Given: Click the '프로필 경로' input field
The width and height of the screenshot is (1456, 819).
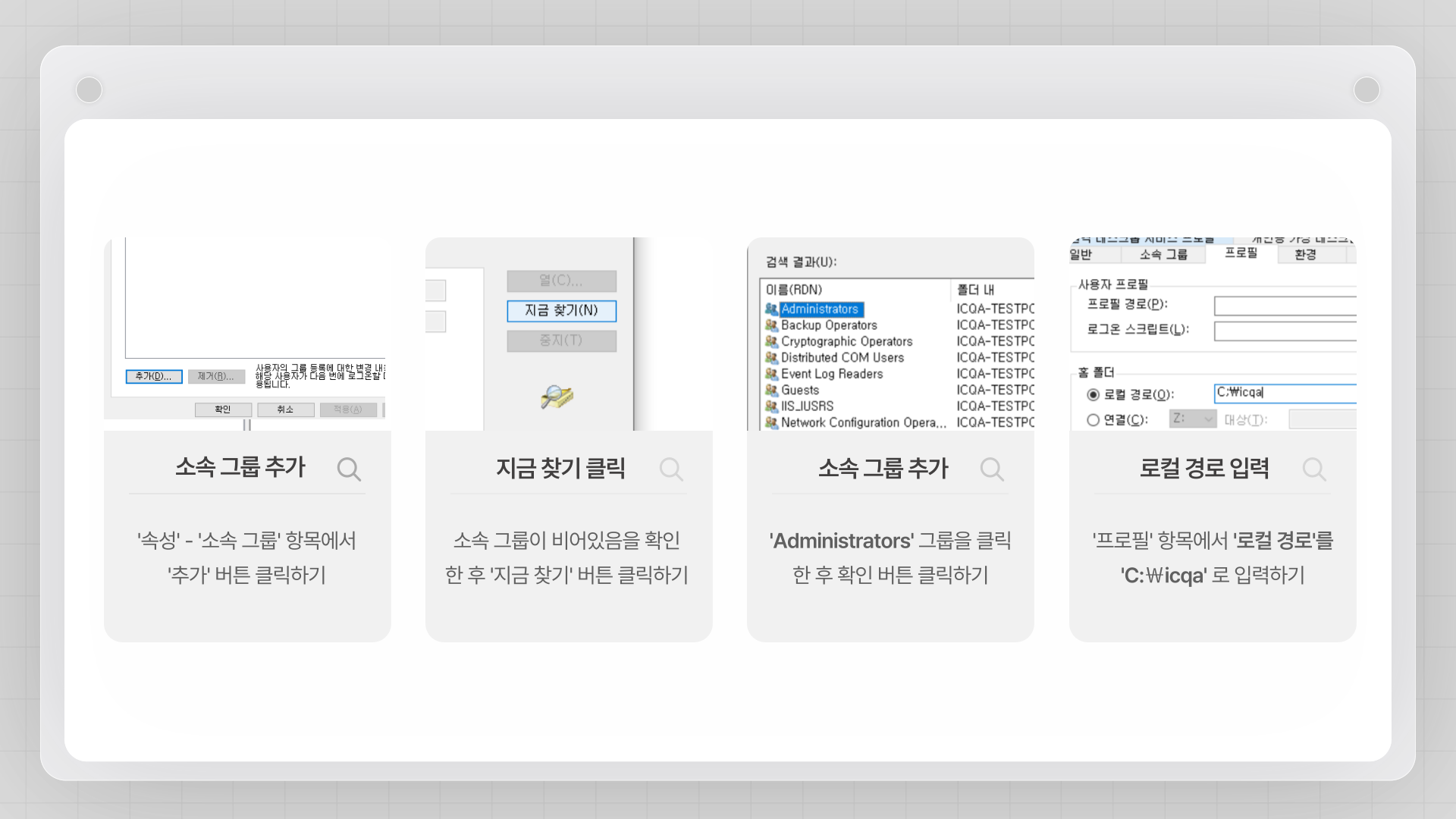Looking at the screenshot, I should [1285, 306].
